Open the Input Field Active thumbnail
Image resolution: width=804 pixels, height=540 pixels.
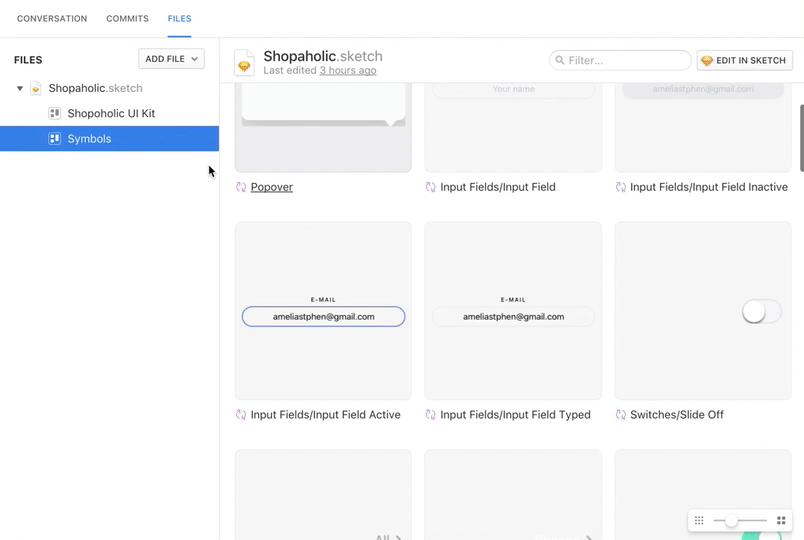point(323,311)
